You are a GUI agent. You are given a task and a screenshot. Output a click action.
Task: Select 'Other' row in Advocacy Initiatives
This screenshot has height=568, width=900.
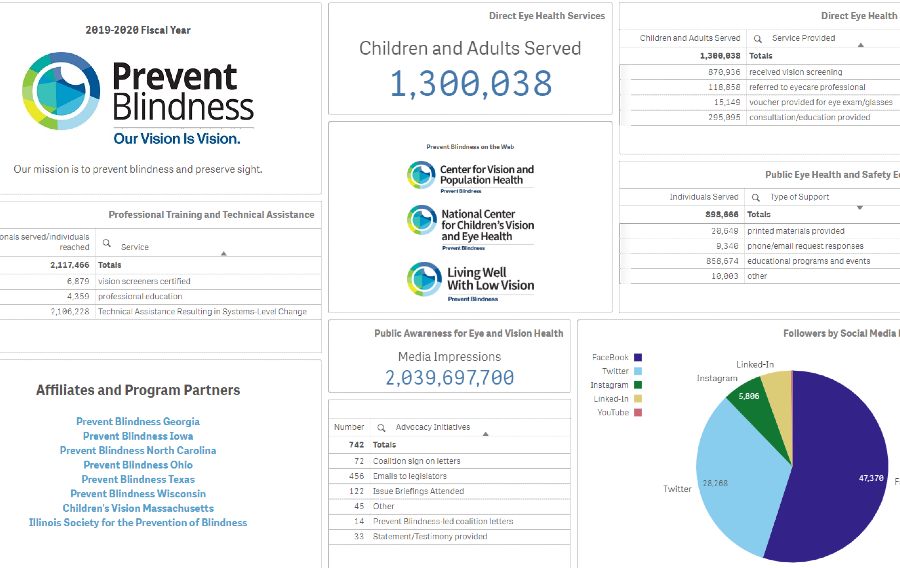pos(449,506)
